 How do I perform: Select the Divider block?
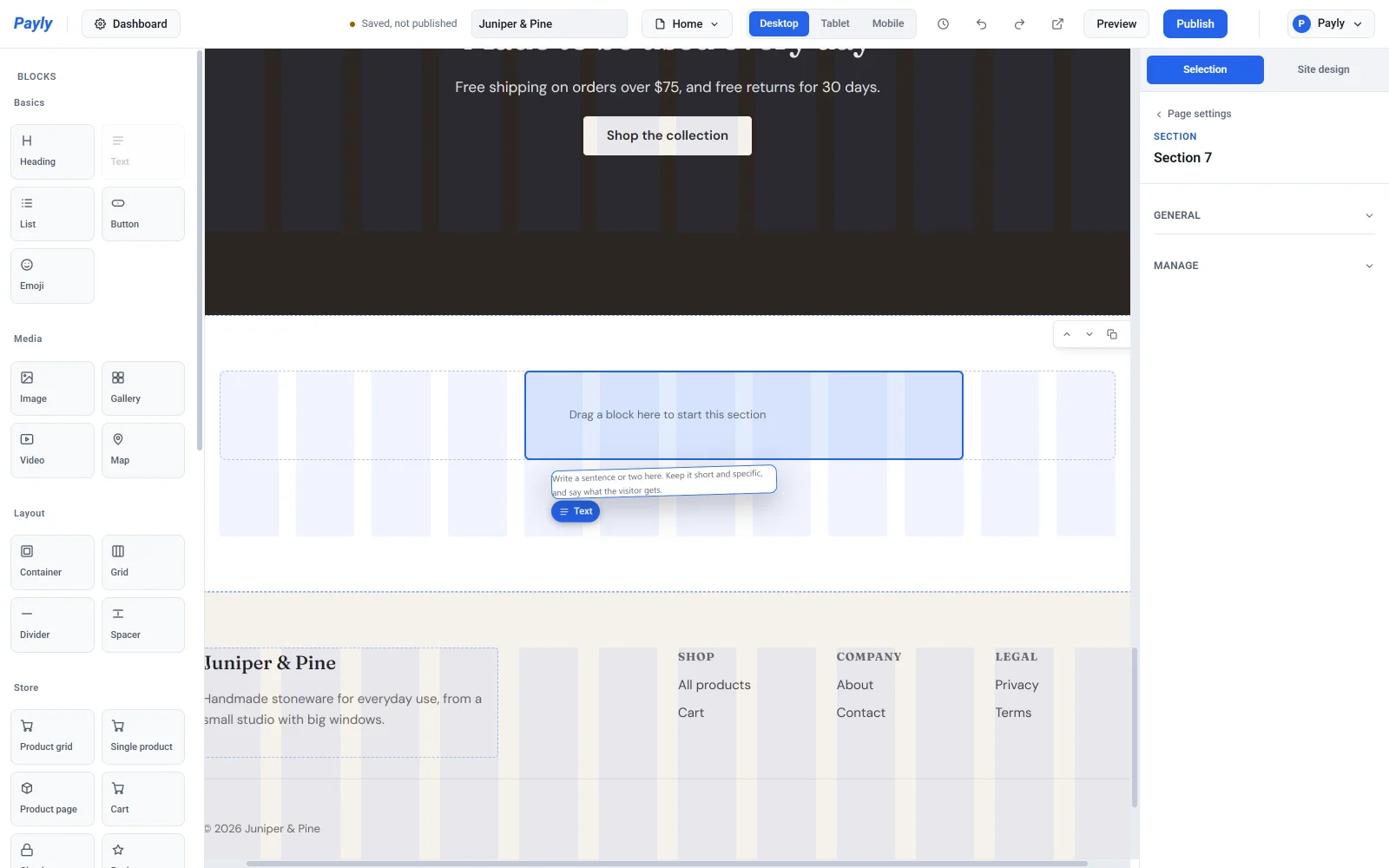pos(52,625)
